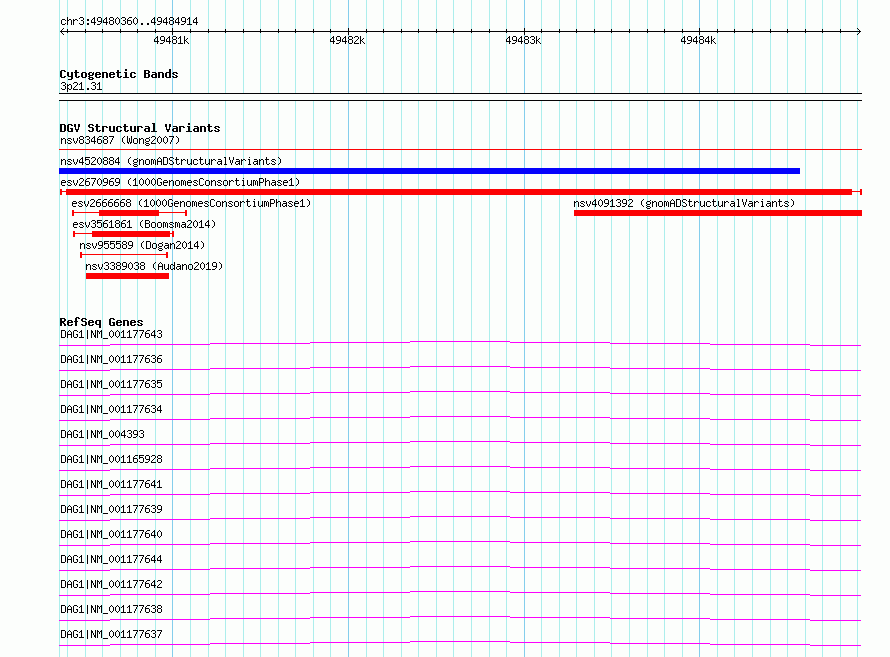
Task: Open the DAG1|NM_001177634 transcript
Action: coord(111,409)
